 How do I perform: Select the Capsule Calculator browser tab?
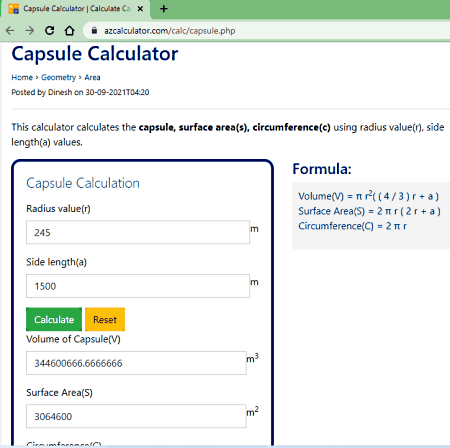pyautogui.click(x=76, y=9)
